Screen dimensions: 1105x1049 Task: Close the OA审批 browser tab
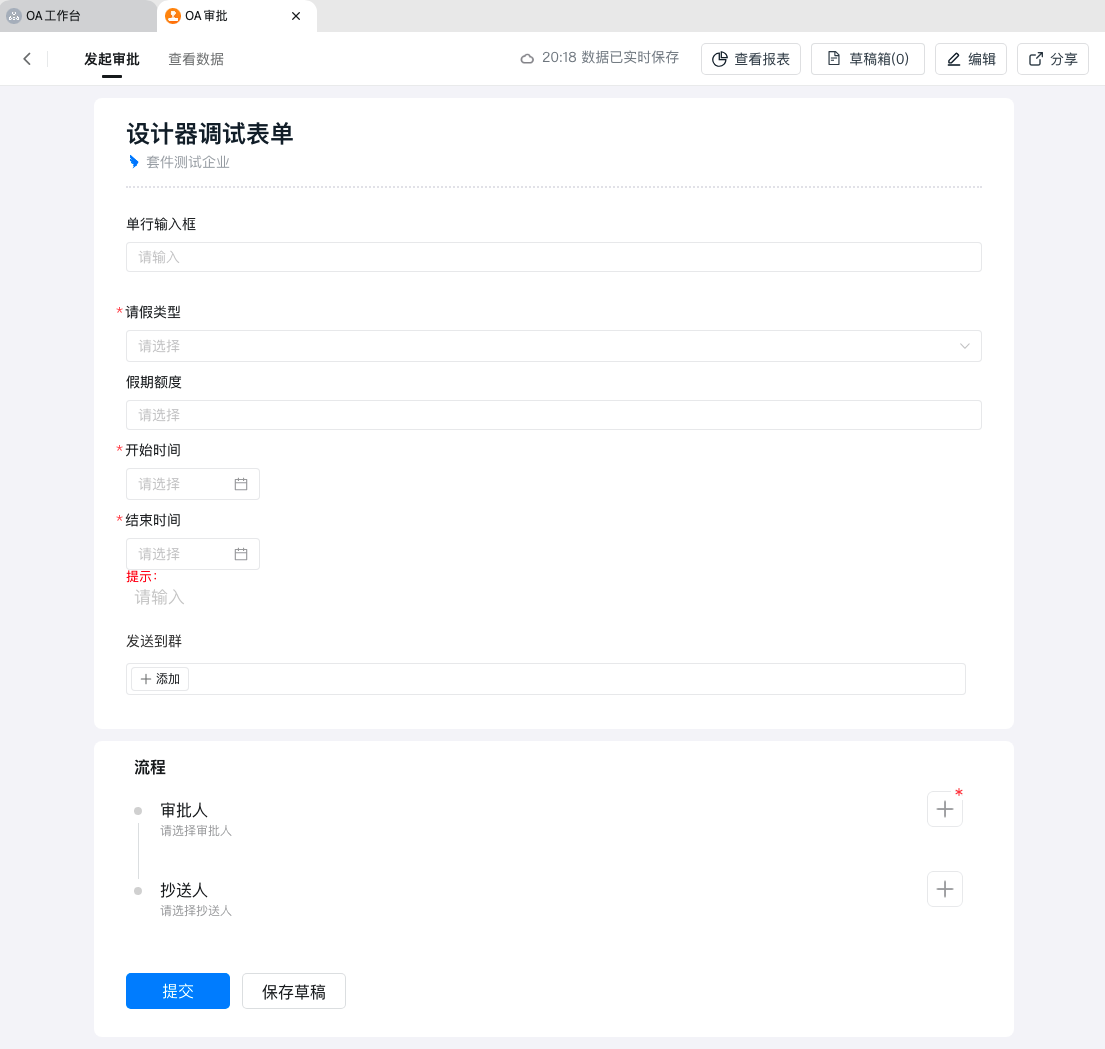click(x=296, y=15)
